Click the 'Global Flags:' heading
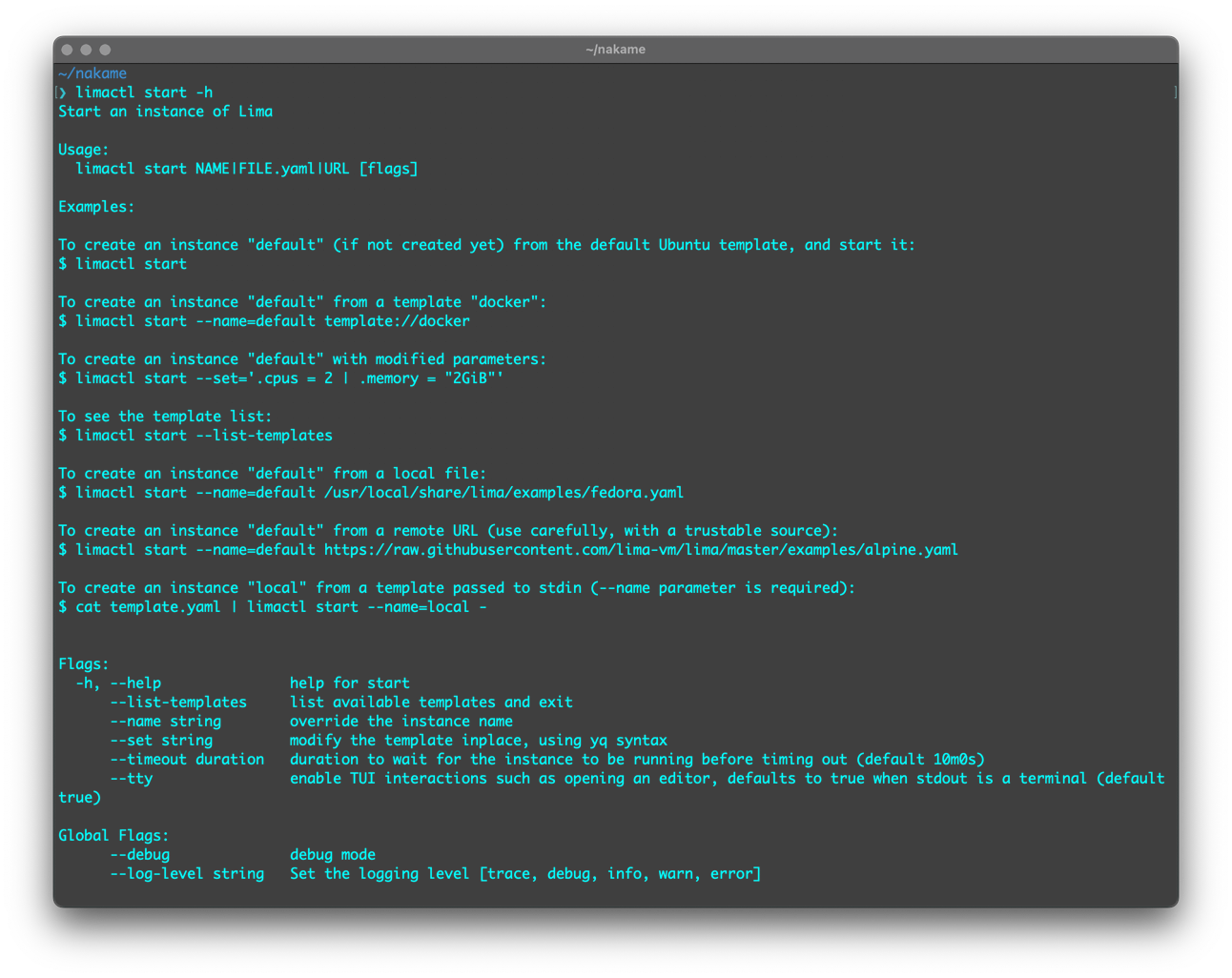This screenshot has width=1232, height=978. click(x=113, y=836)
